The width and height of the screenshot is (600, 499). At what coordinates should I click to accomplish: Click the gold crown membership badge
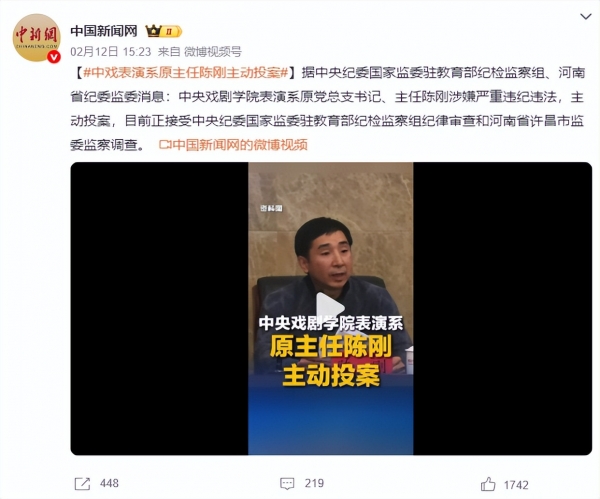pos(163,31)
